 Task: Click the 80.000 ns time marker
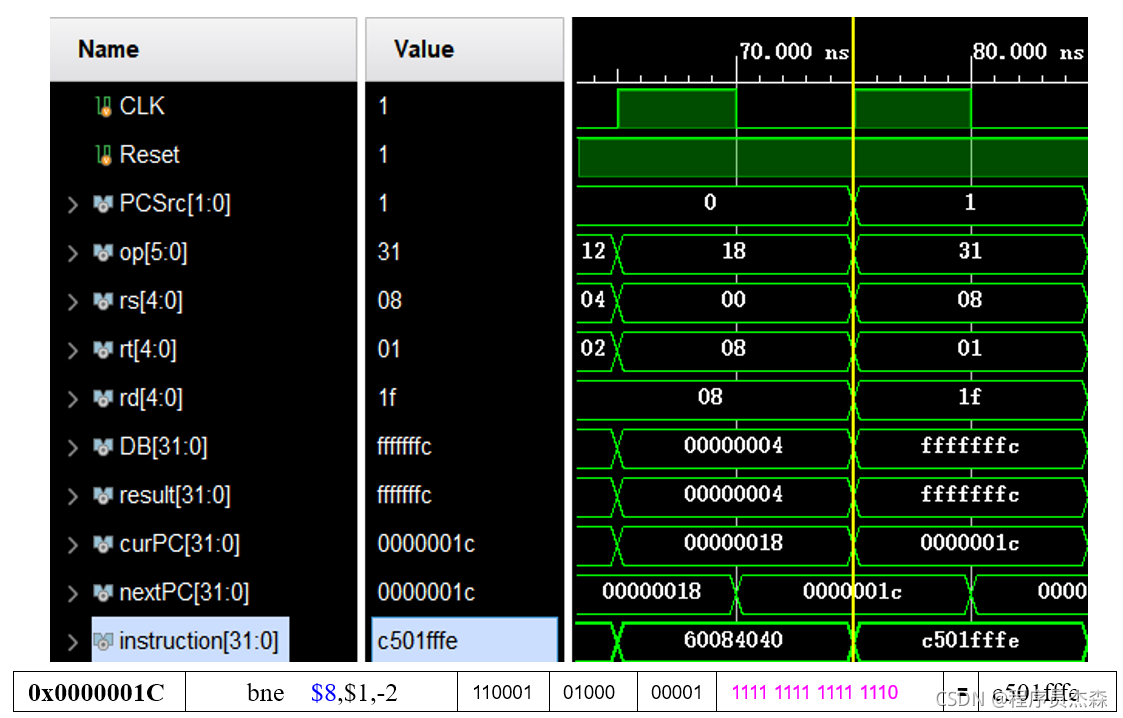pyautogui.click(x=1028, y=52)
